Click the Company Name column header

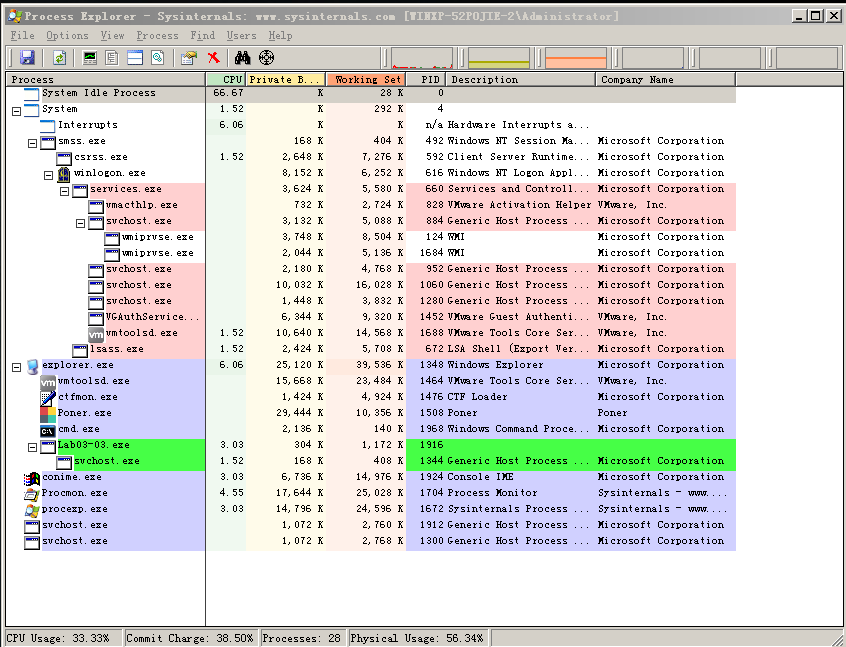point(665,79)
